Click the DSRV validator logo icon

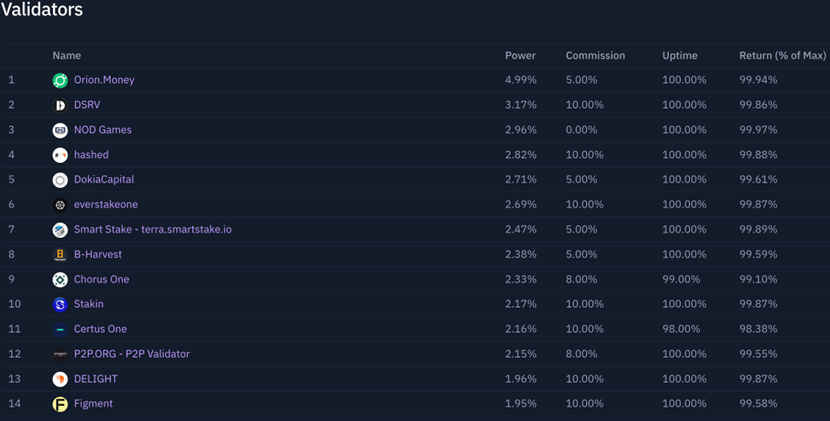[60, 105]
